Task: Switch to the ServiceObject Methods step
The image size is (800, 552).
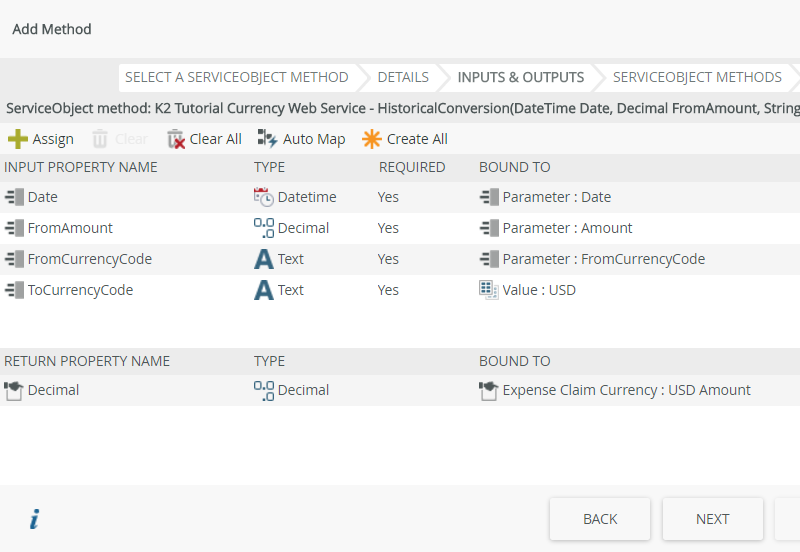Action: point(697,77)
